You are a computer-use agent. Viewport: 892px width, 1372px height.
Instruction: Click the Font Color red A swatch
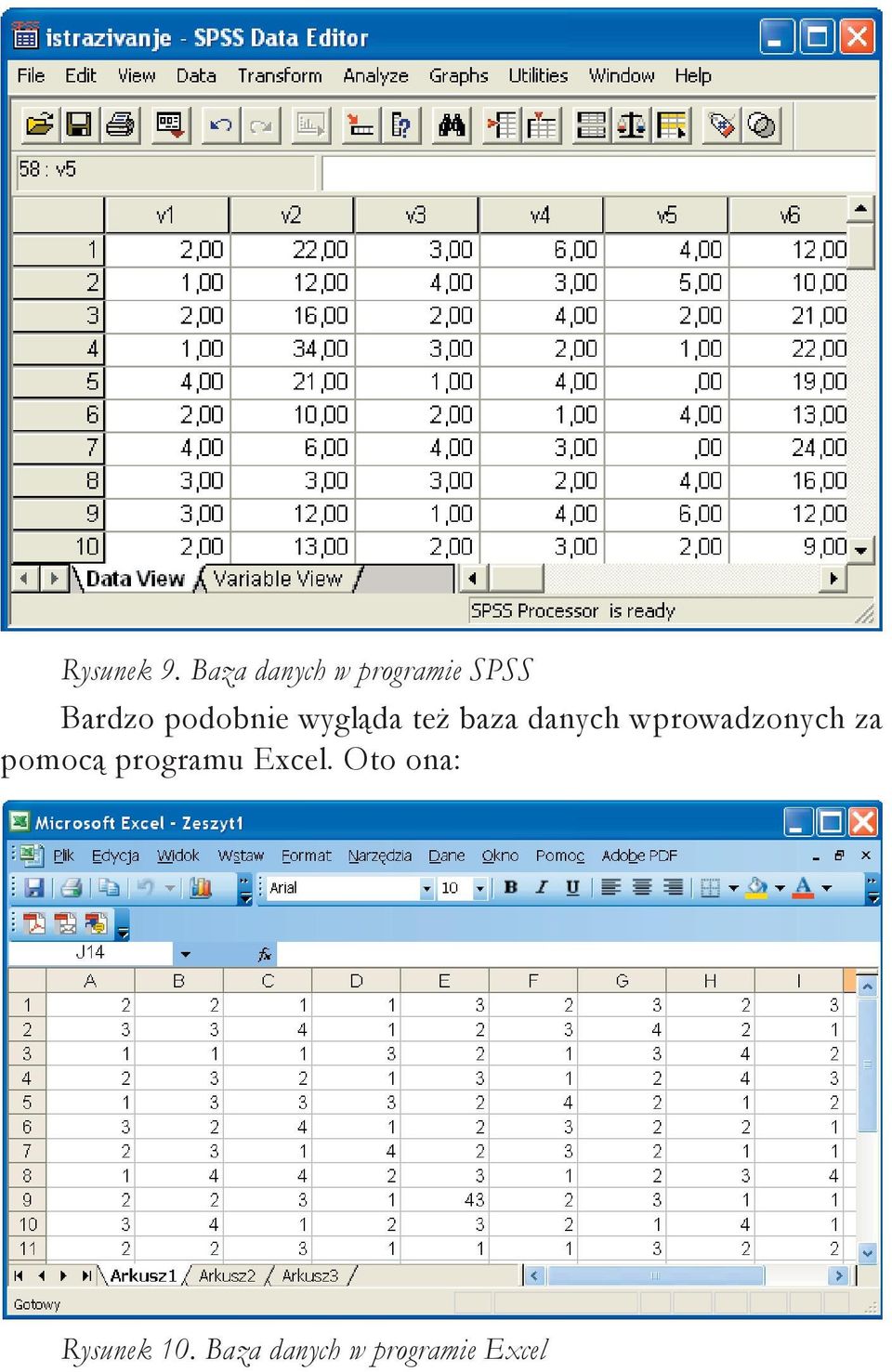[804, 888]
